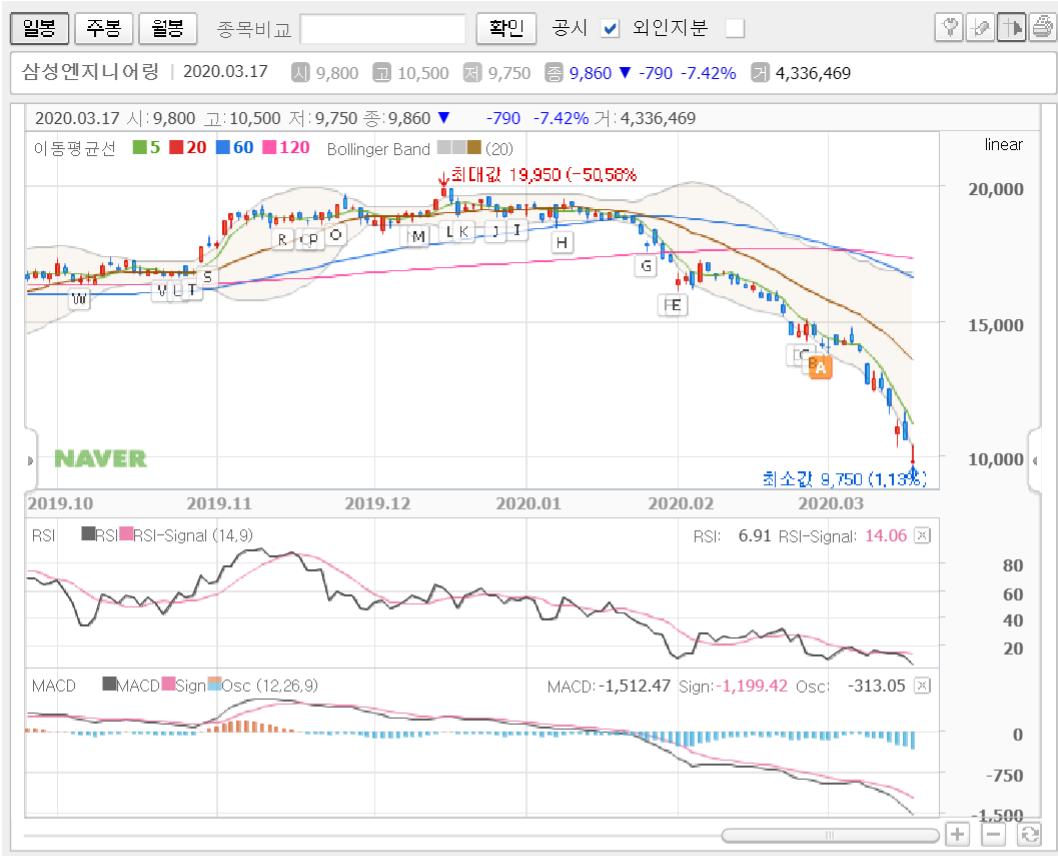
Task: Switch to 월봉 monthly candles
Action: point(167,28)
